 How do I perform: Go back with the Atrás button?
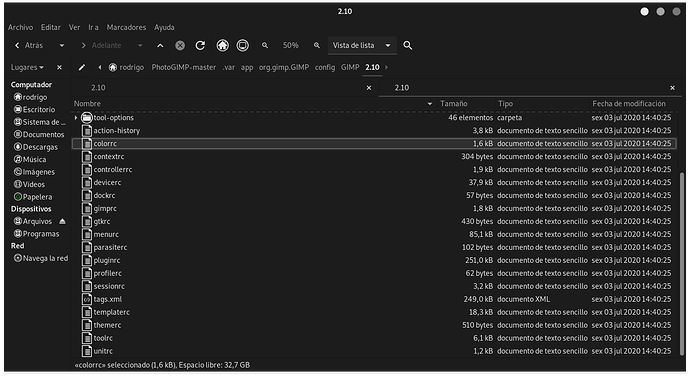click(x=29, y=45)
